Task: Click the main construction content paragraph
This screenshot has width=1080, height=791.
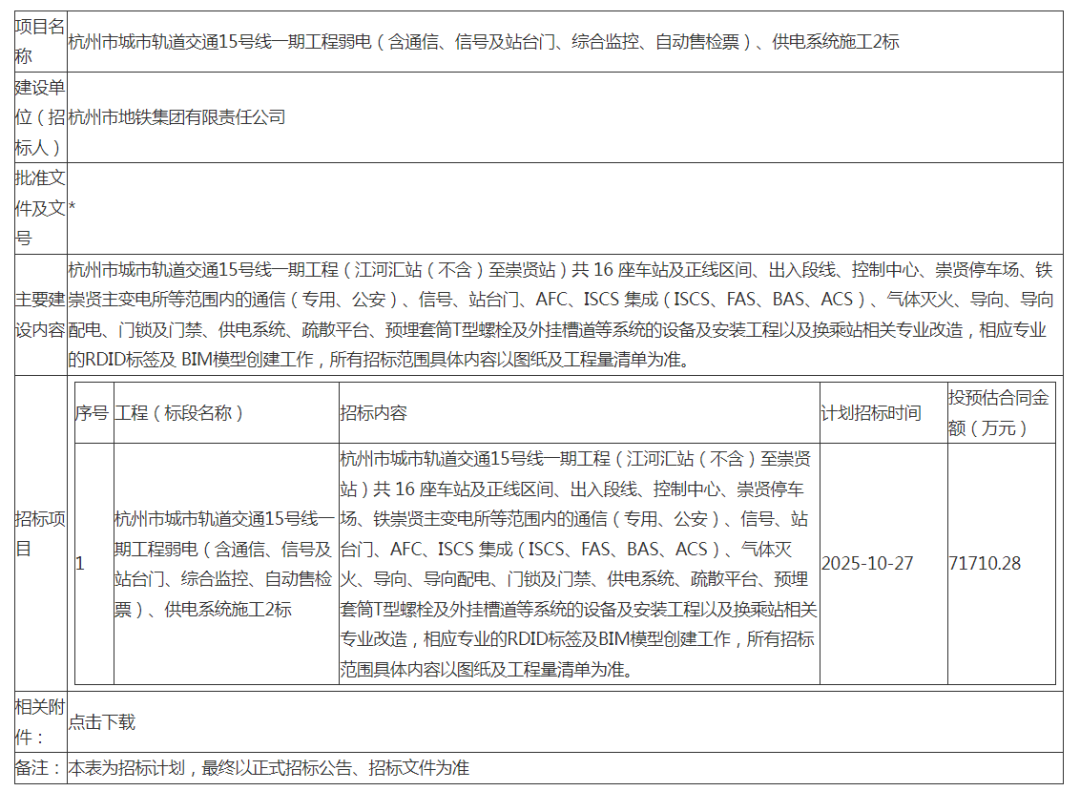Action: [x=560, y=314]
